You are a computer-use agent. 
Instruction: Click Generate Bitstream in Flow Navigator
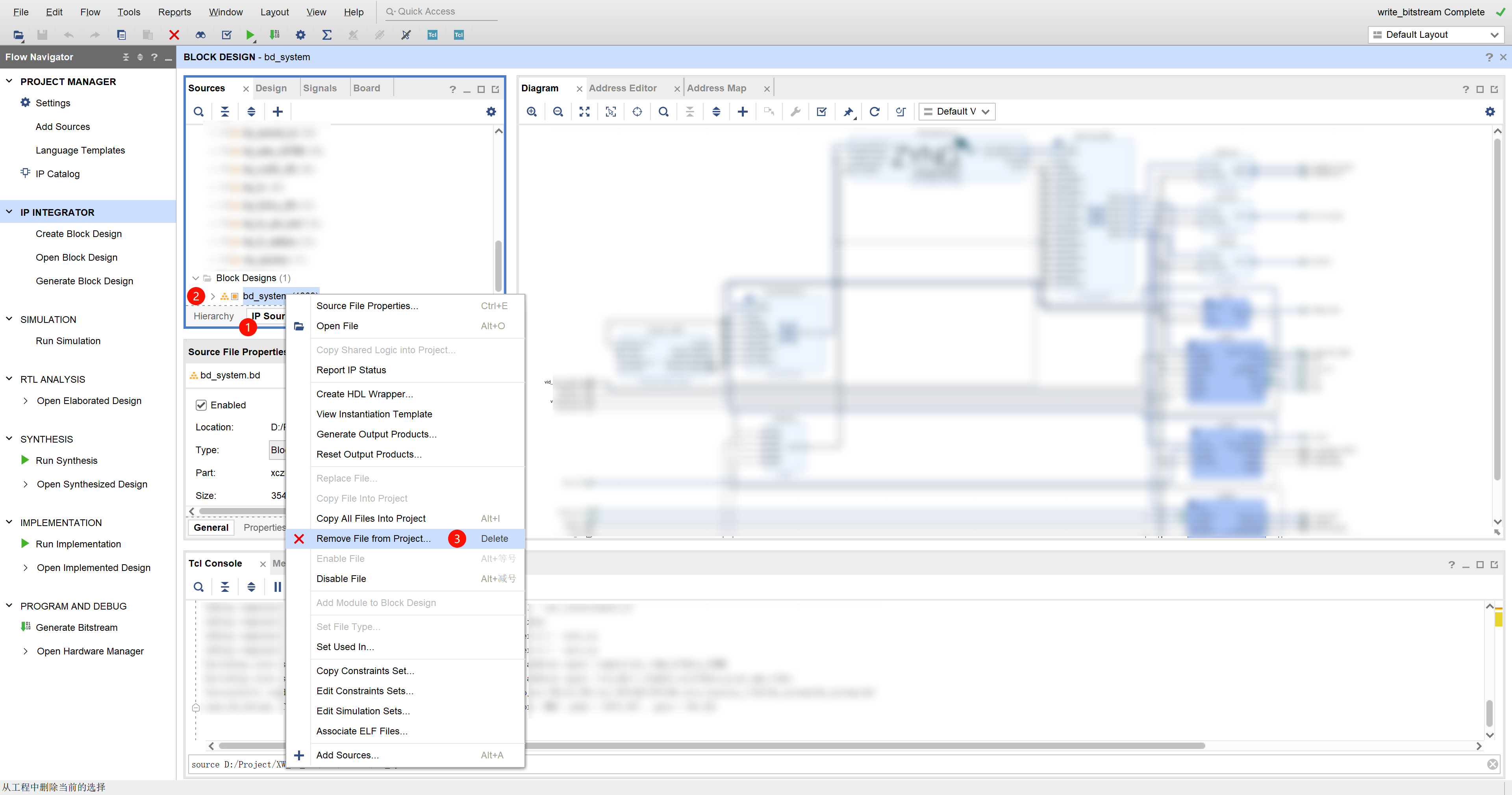(x=76, y=627)
